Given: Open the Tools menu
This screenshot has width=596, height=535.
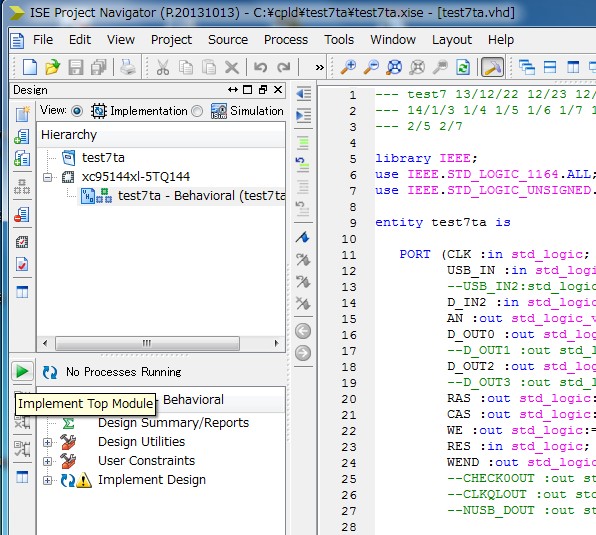Looking at the screenshot, I should click(x=339, y=40).
